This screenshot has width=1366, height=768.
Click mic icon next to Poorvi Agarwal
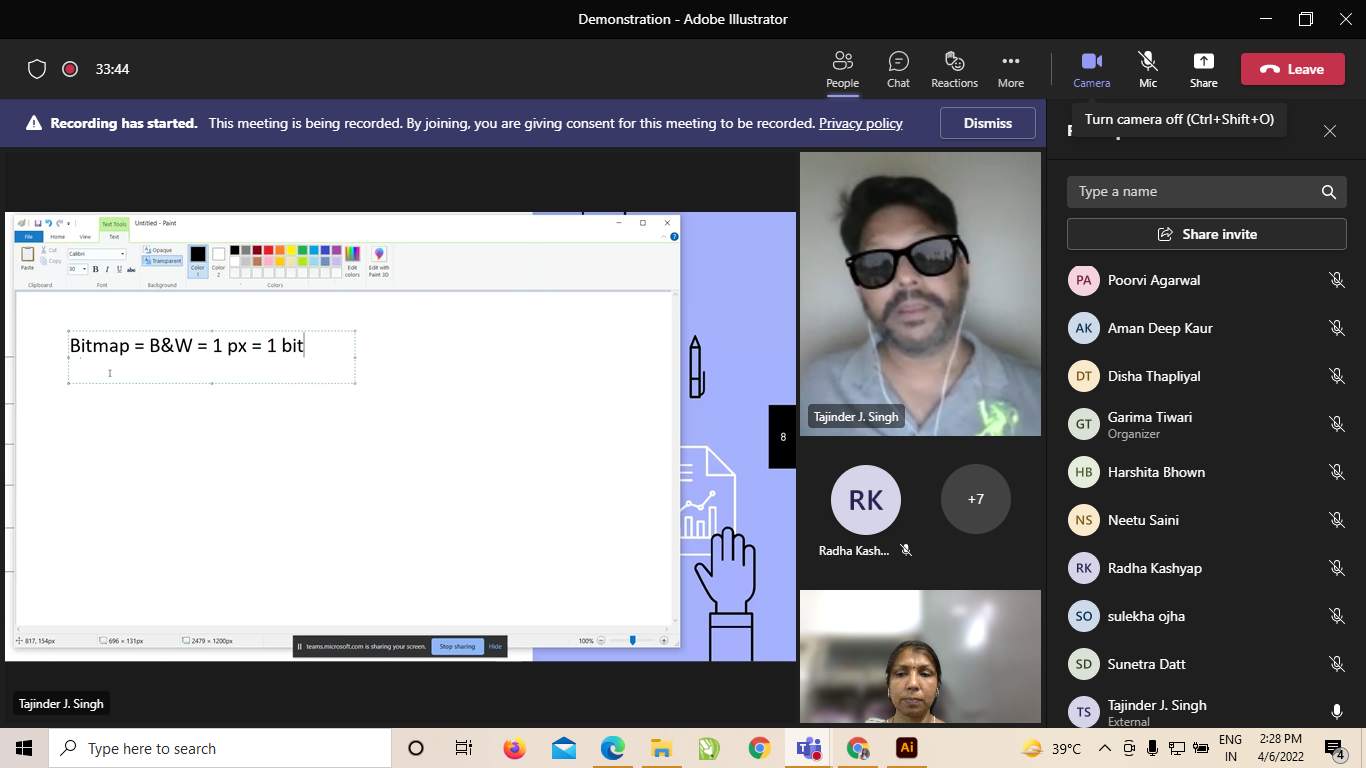(x=1336, y=280)
